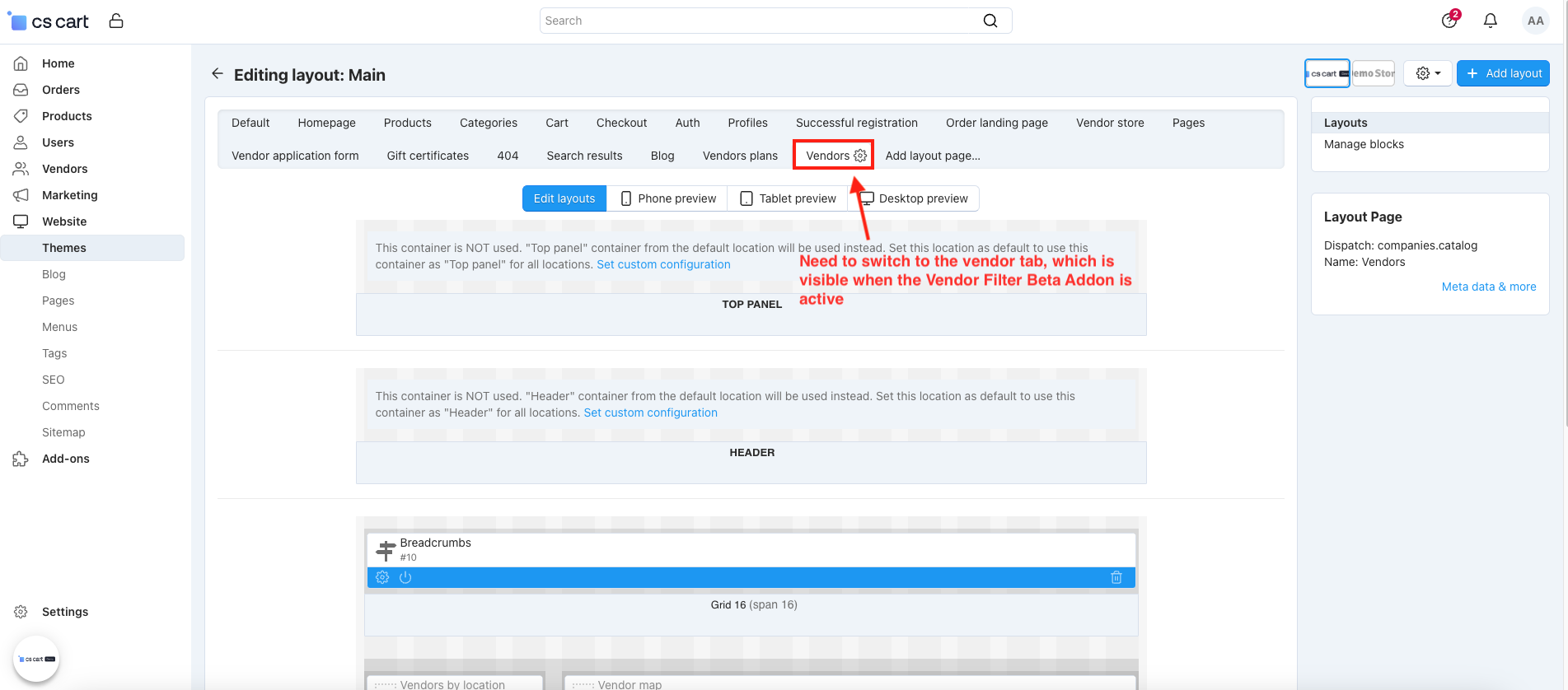The height and width of the screenshot is (690, 1568).
Task: Open the Vendor application form tab
Action: tap(295, 156)
